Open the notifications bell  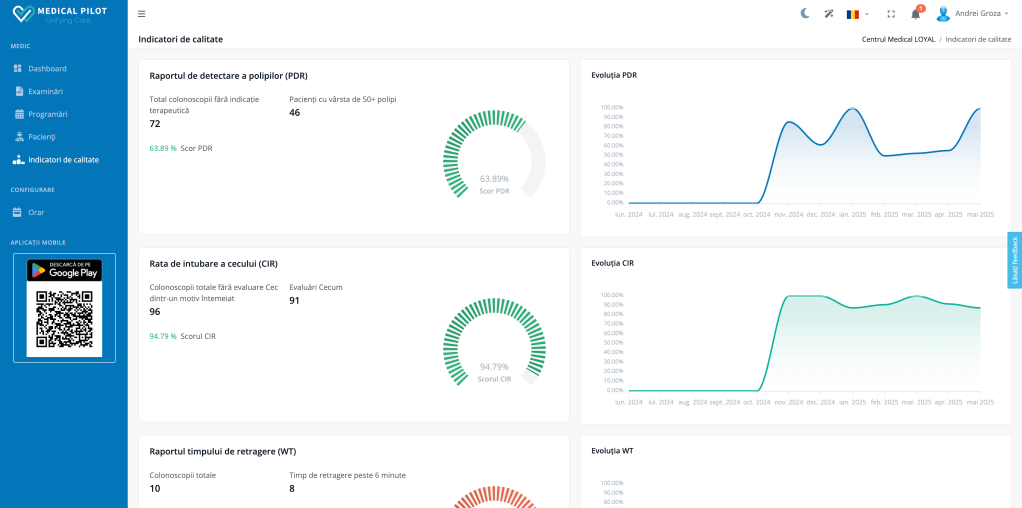pos(915,14)
